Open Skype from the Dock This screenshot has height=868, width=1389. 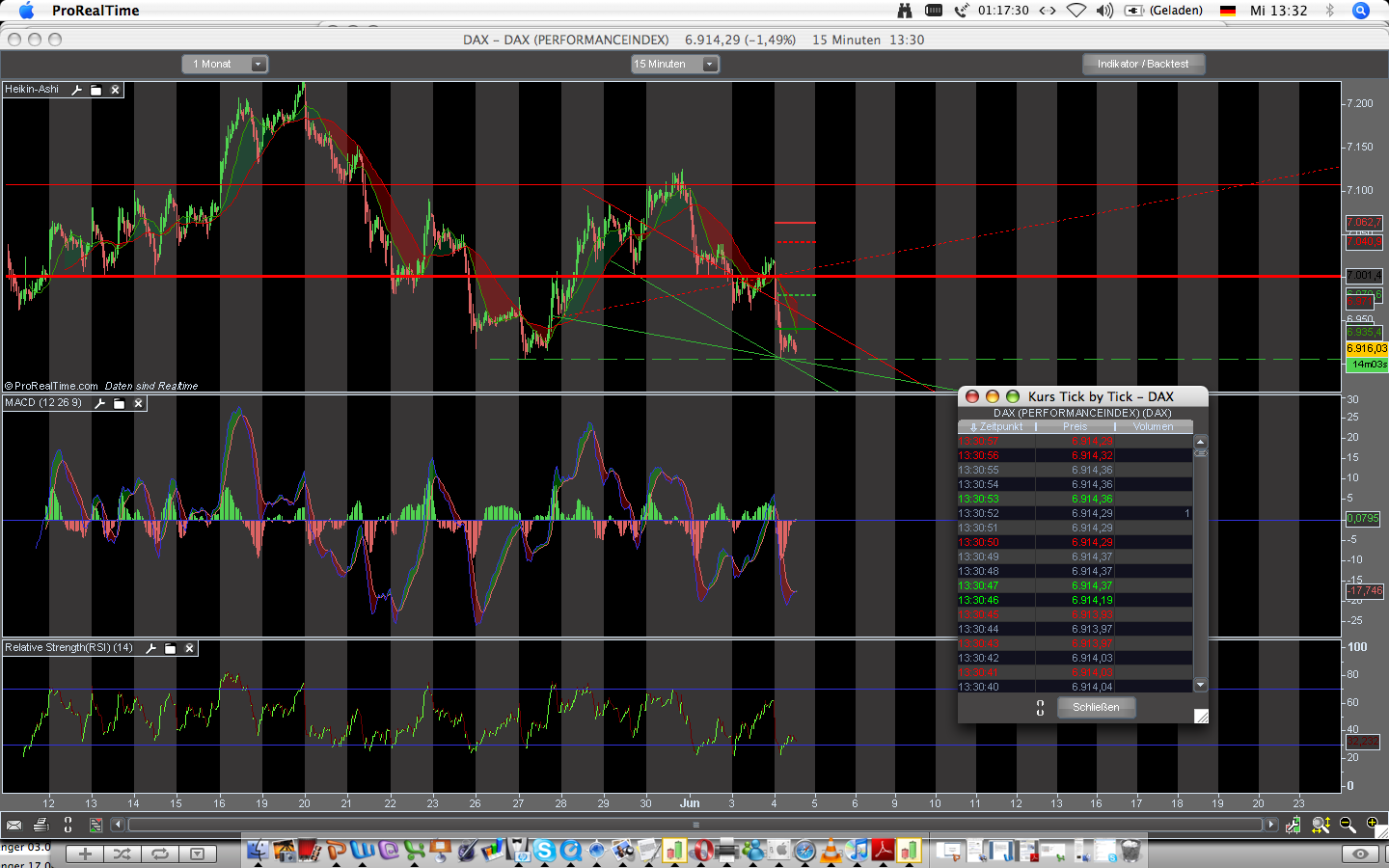pos(545,850)
